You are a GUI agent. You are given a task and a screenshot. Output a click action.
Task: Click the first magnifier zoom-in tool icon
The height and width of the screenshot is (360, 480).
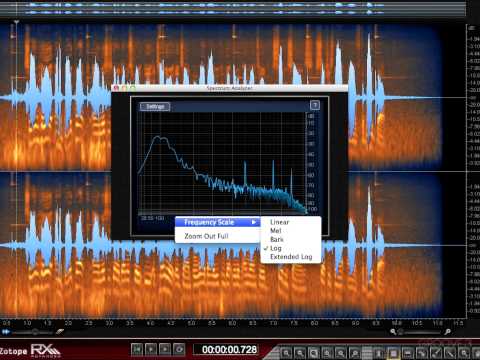(286, 353)
